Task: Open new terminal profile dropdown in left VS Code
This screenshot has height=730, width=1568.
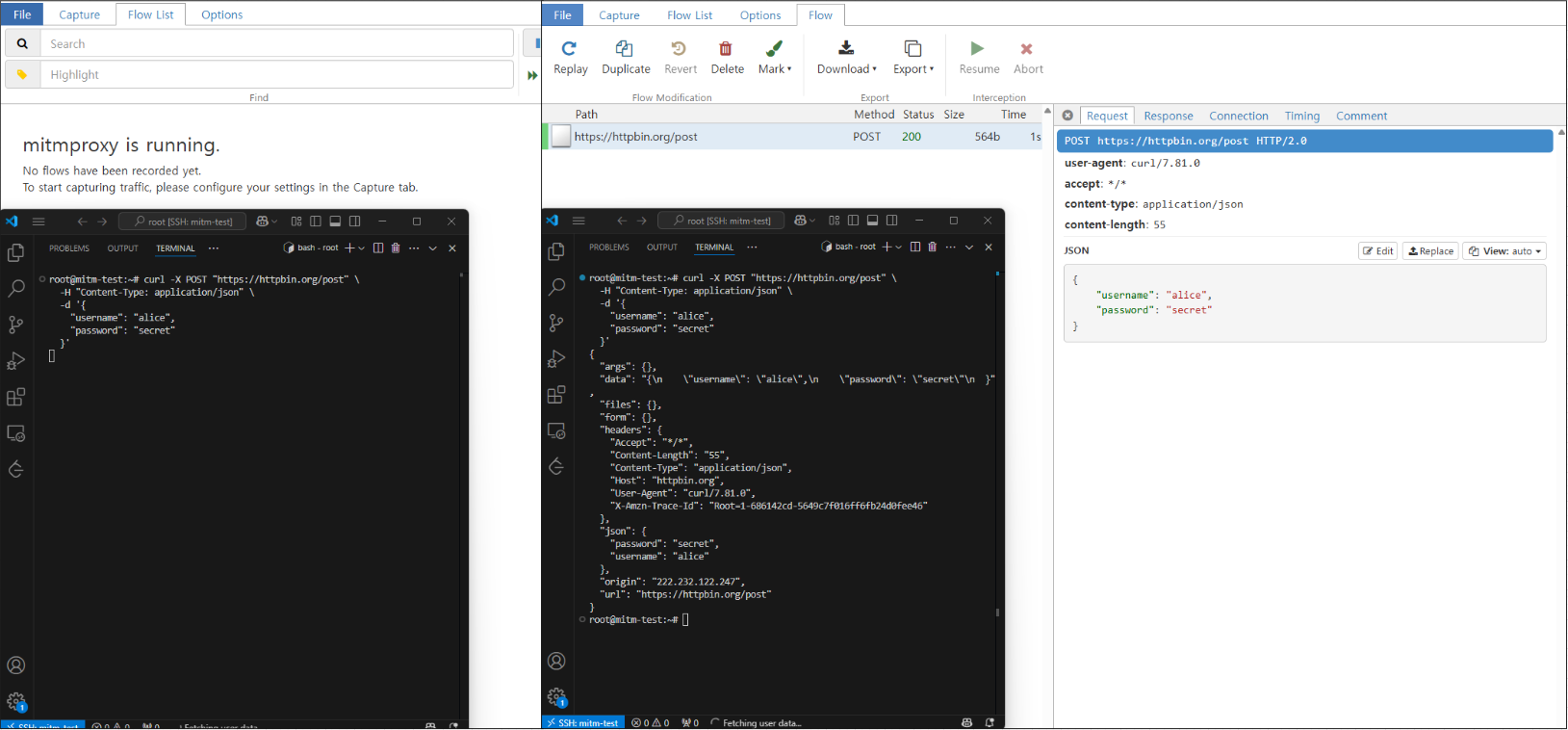Action: [361, 248]
